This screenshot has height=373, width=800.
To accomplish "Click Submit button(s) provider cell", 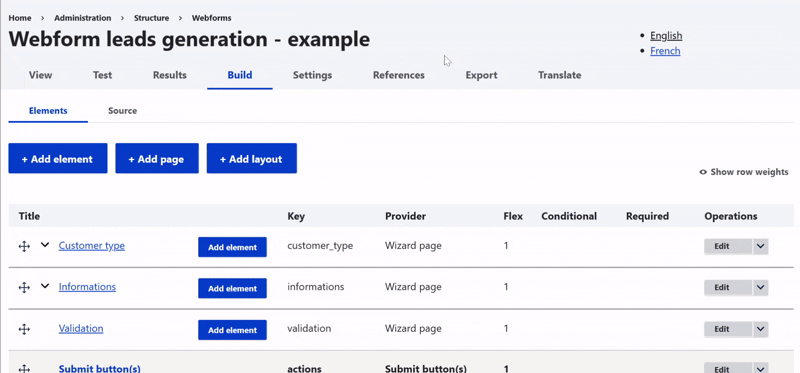I will point(426,368).
